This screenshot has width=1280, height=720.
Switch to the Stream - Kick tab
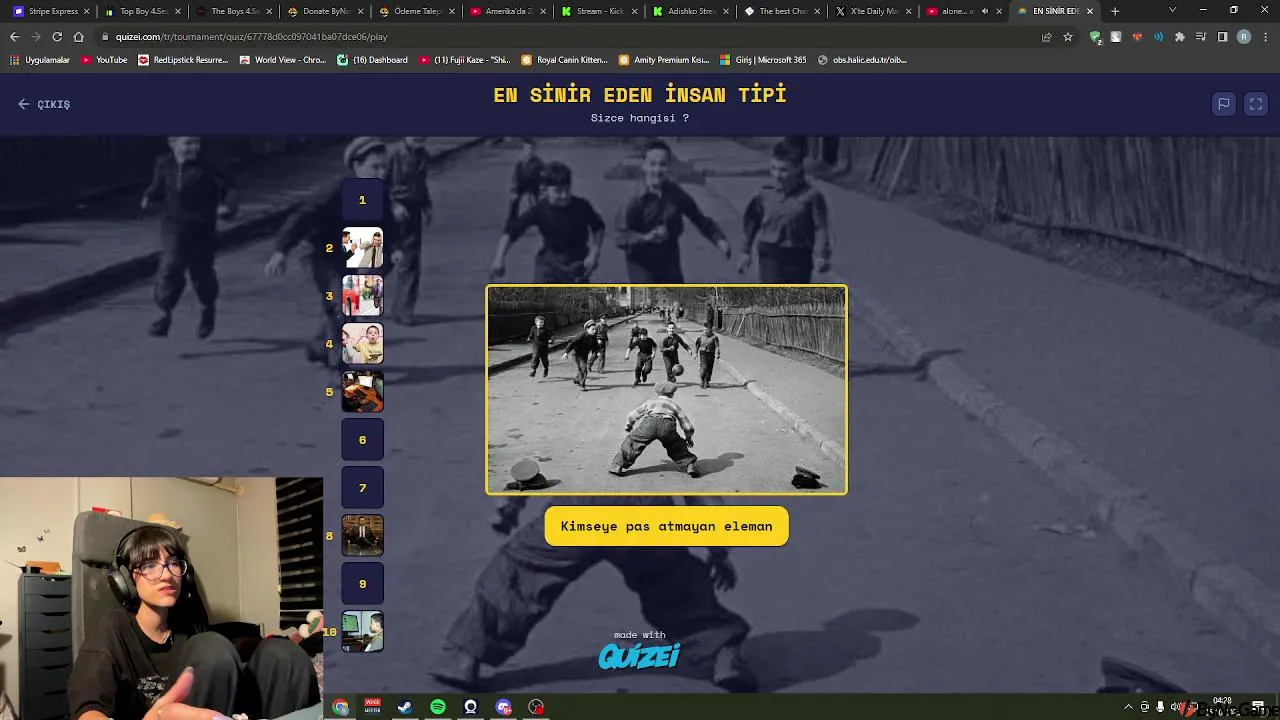coord(598,11)
